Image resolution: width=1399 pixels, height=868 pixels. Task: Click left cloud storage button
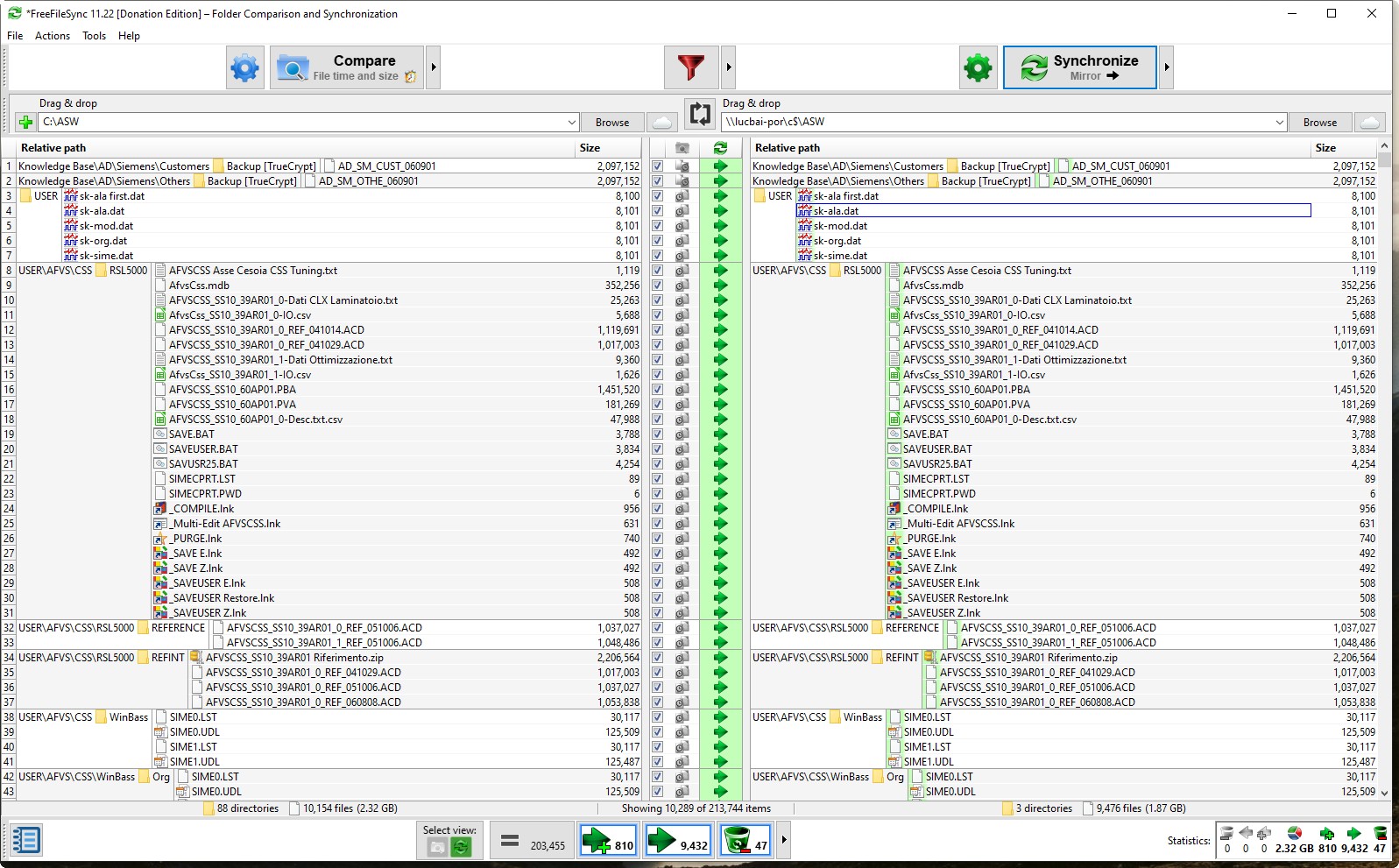[x=662, y=123]
